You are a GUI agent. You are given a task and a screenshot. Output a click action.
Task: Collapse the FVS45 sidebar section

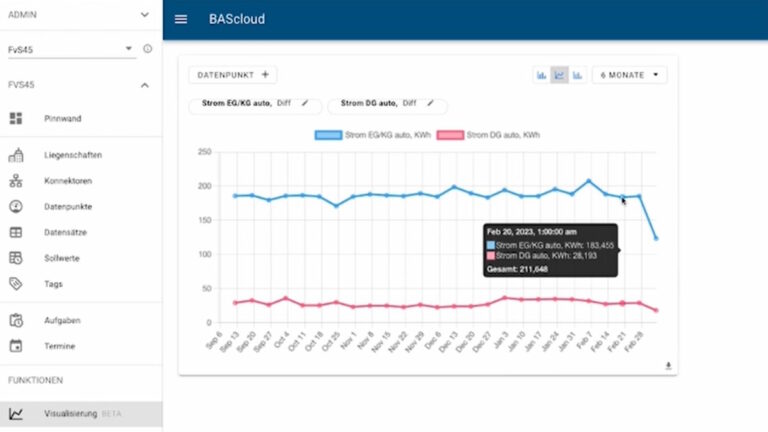click(145, 85)
